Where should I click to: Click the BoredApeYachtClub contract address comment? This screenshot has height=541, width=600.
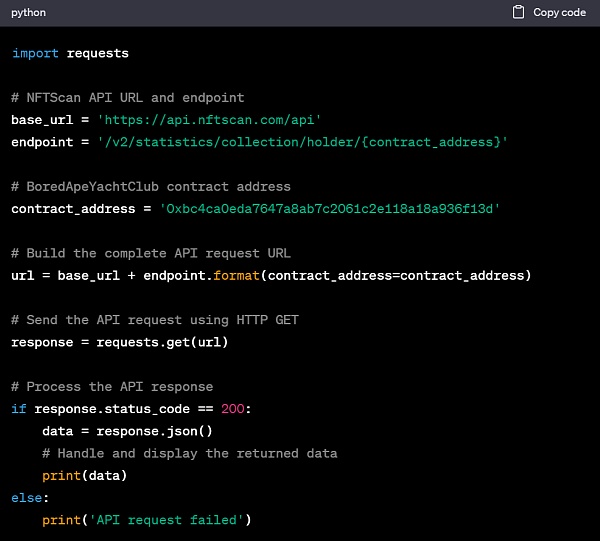tap(151, 186)
